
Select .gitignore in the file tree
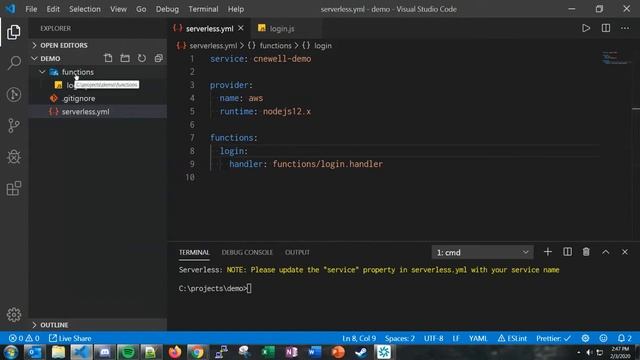98,98
